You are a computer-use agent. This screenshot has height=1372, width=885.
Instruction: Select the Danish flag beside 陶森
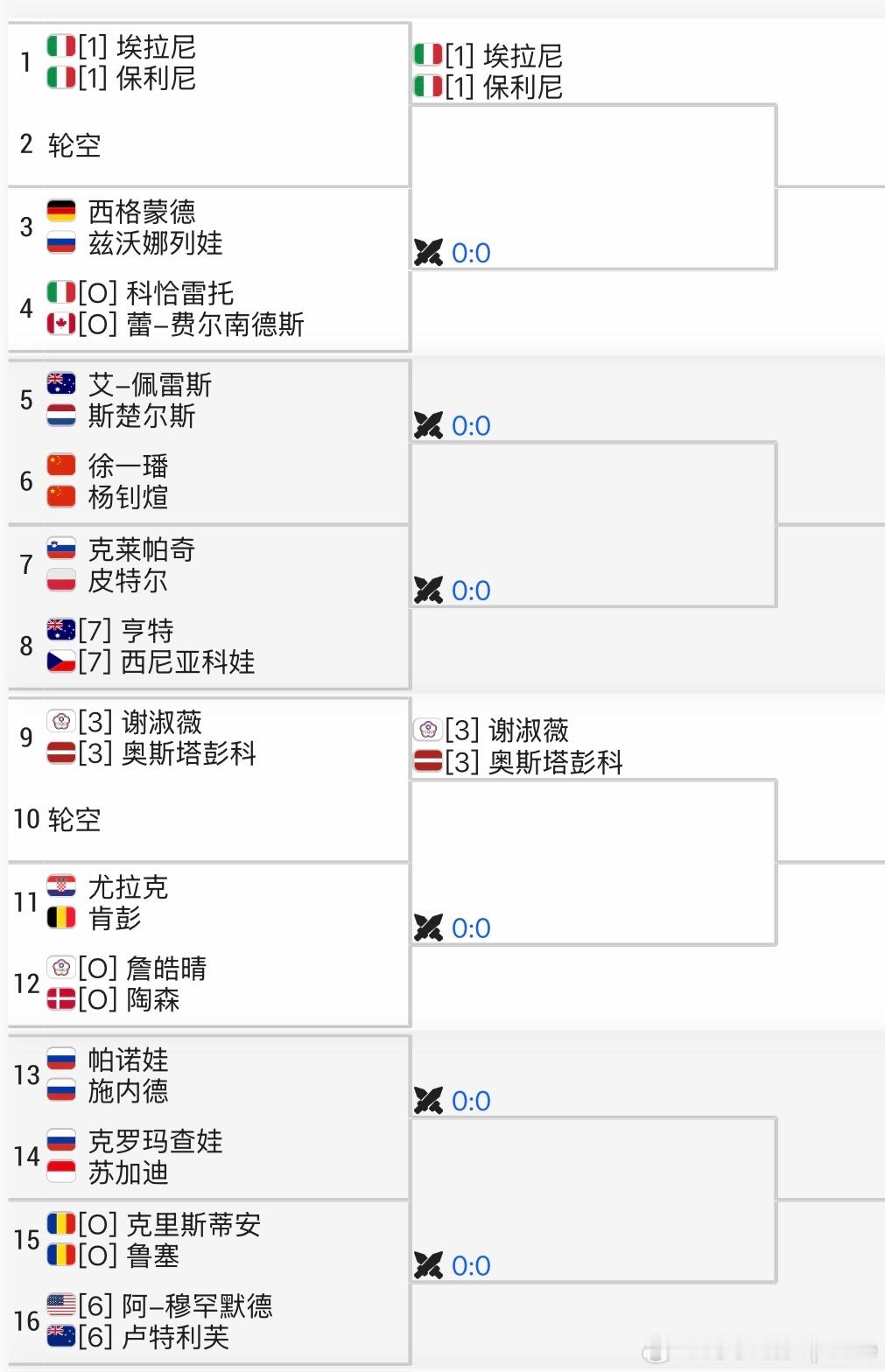(x=61, y=999)
